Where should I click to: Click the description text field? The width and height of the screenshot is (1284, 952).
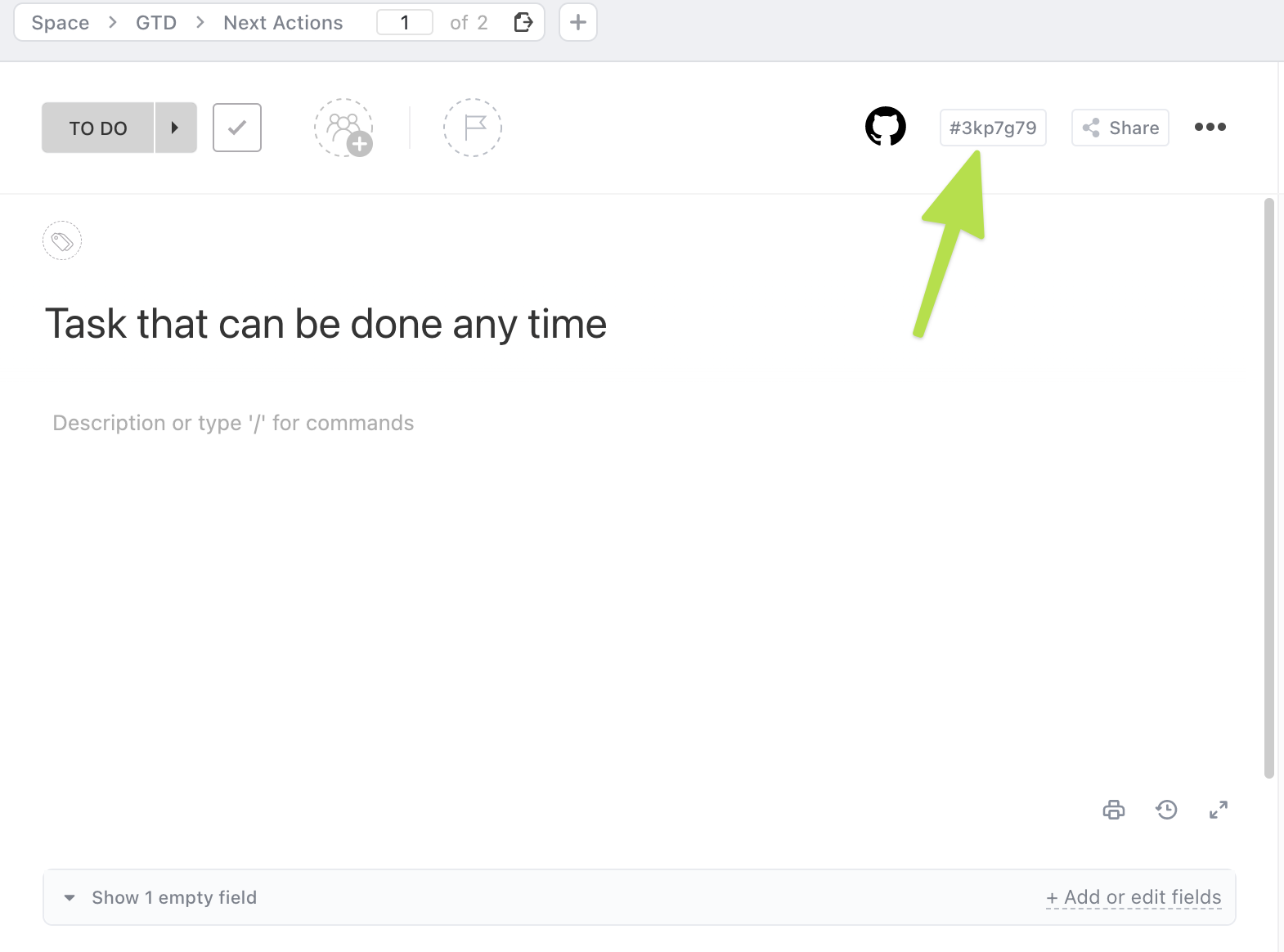pyautogui.click(x=233, y=423)
